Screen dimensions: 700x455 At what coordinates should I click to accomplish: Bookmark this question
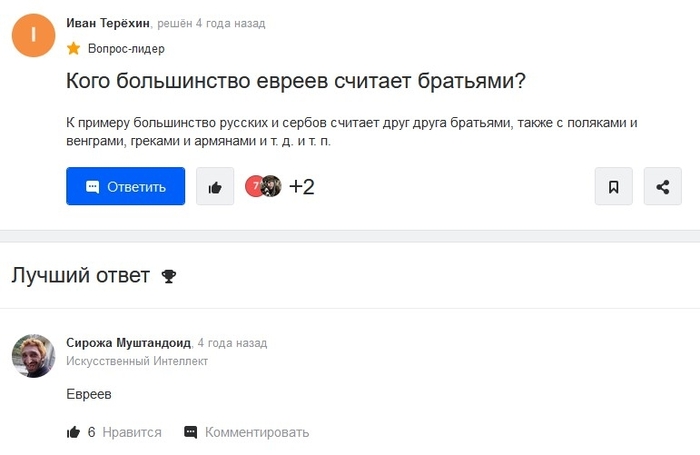coord(613,186)
